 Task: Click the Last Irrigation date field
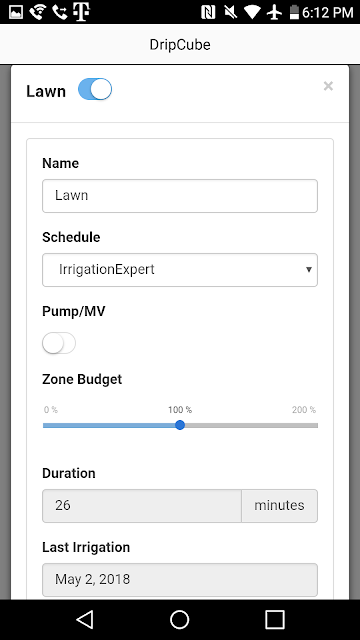[x=180, y=580]
